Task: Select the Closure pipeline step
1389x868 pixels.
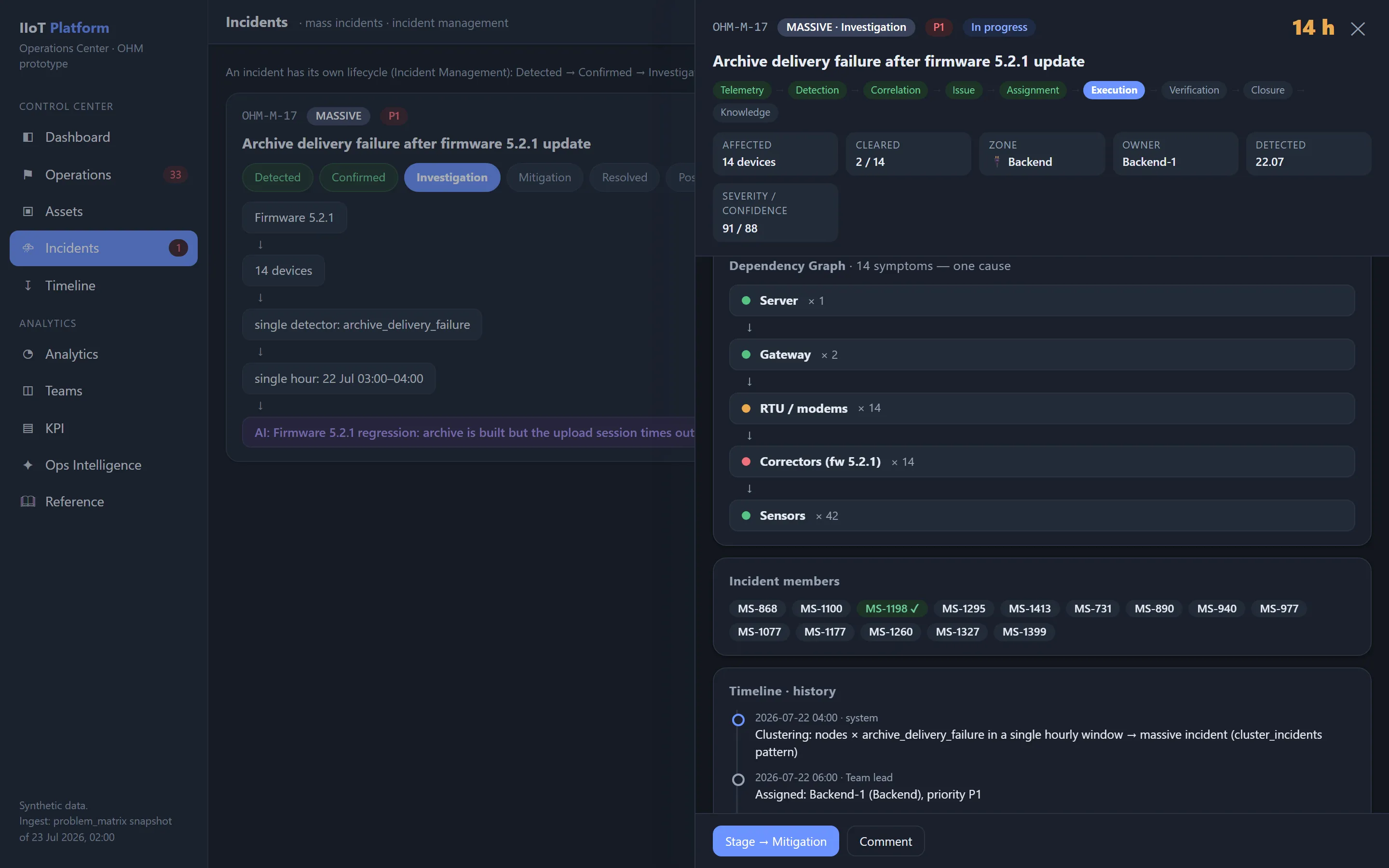Action: point(1267,90)
